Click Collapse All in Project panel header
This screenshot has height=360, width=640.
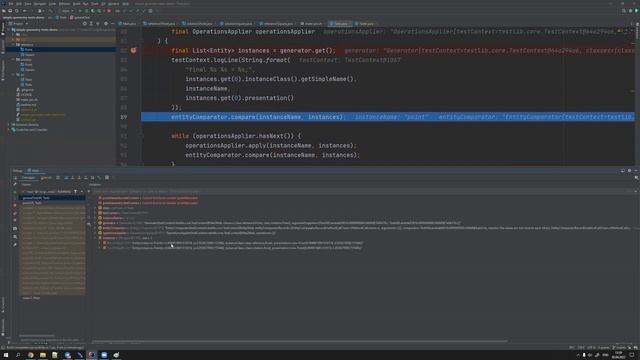click(98, 24)
